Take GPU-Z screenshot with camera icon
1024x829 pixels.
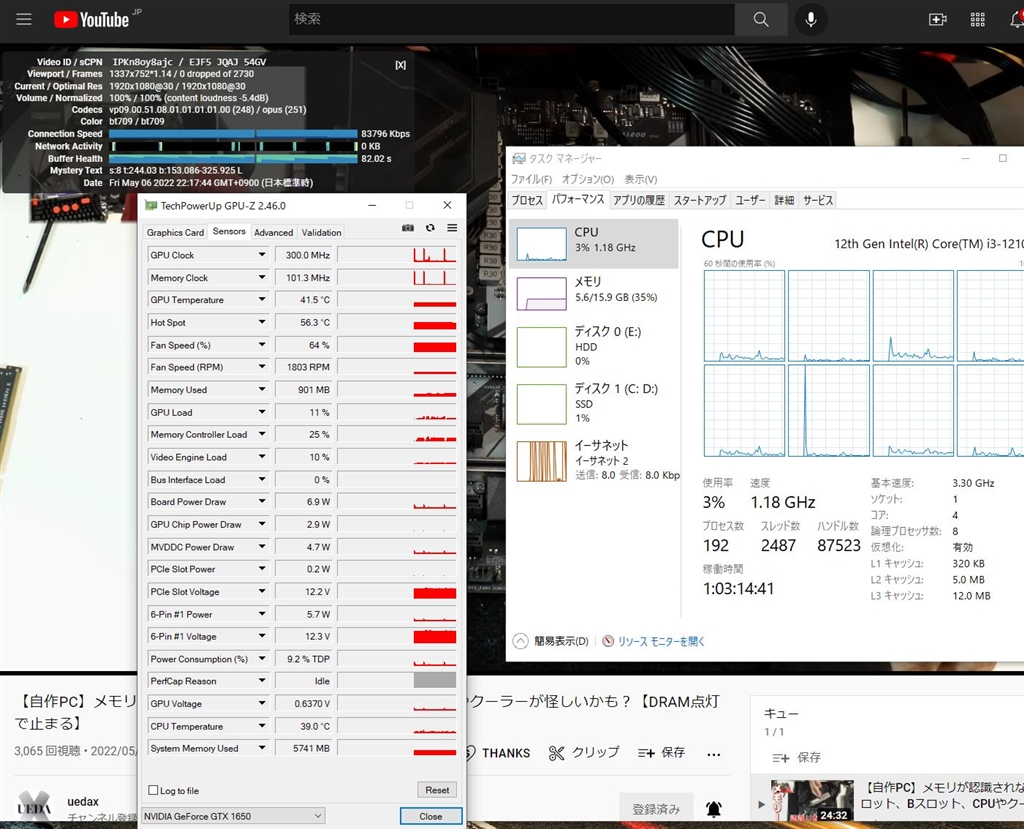pyautogui.click(x=408, y=228)
